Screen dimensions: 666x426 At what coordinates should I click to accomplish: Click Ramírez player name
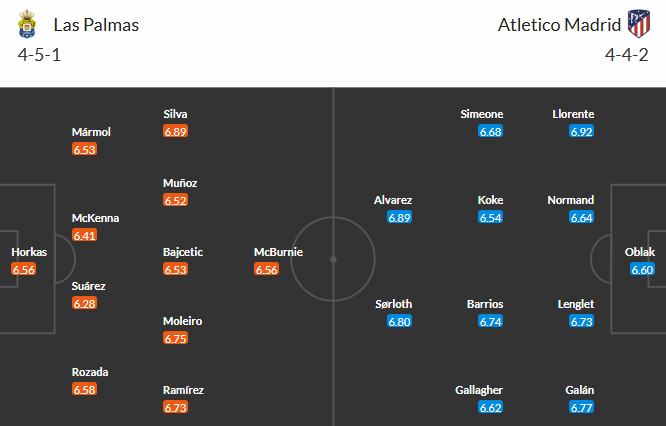coord(183,390)
